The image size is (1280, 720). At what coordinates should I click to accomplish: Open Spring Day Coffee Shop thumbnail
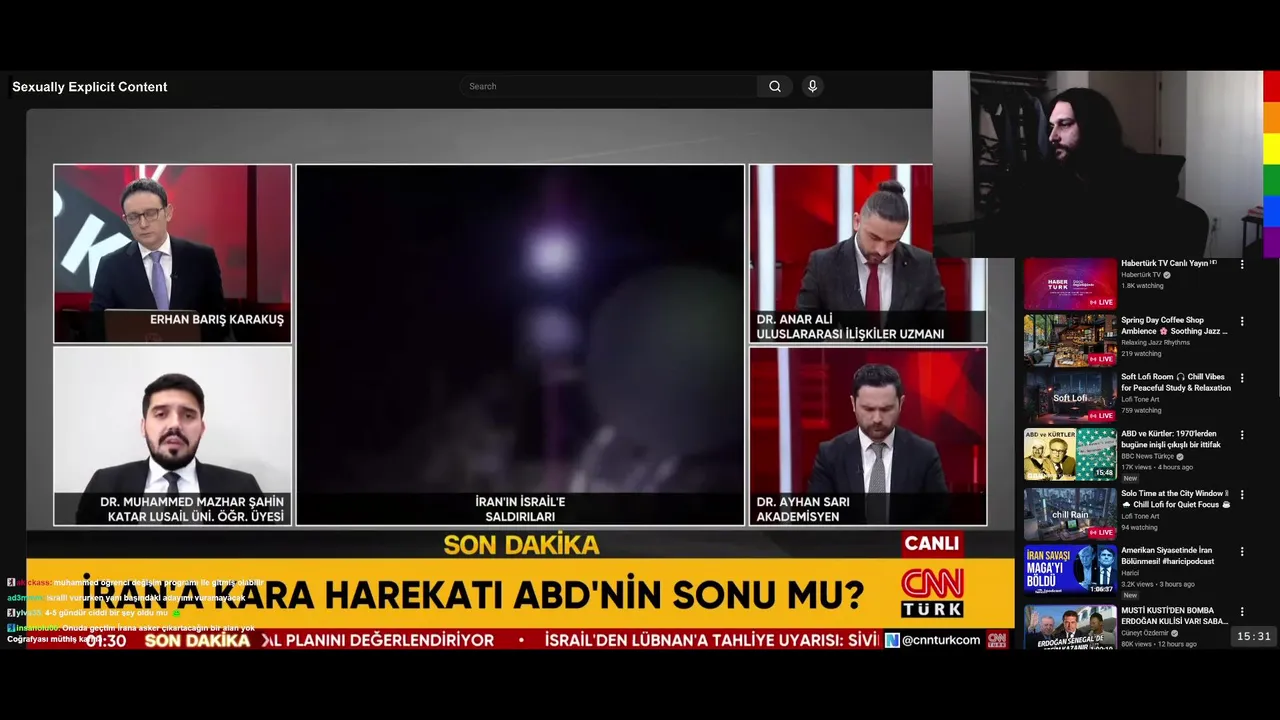(x=1070, y=340)
